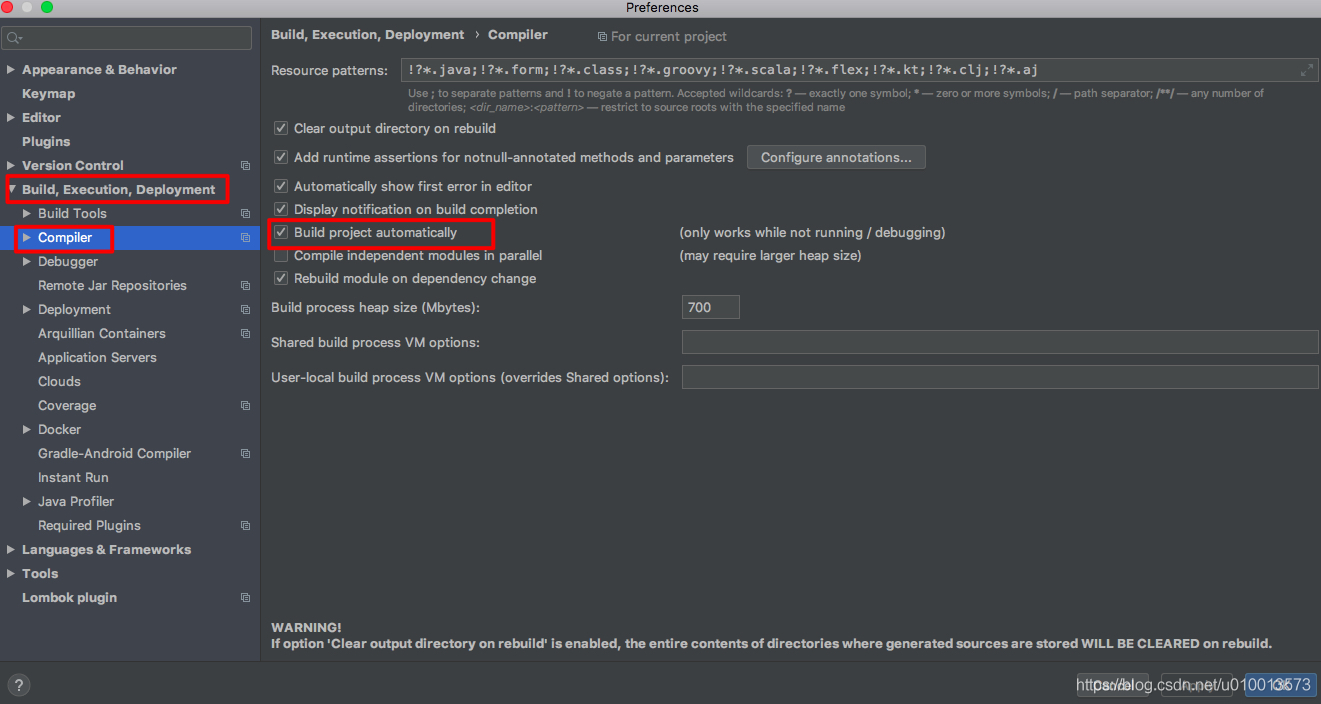
Task: Expand Build Tools subtree arrow
Action: tap(27, 213)
